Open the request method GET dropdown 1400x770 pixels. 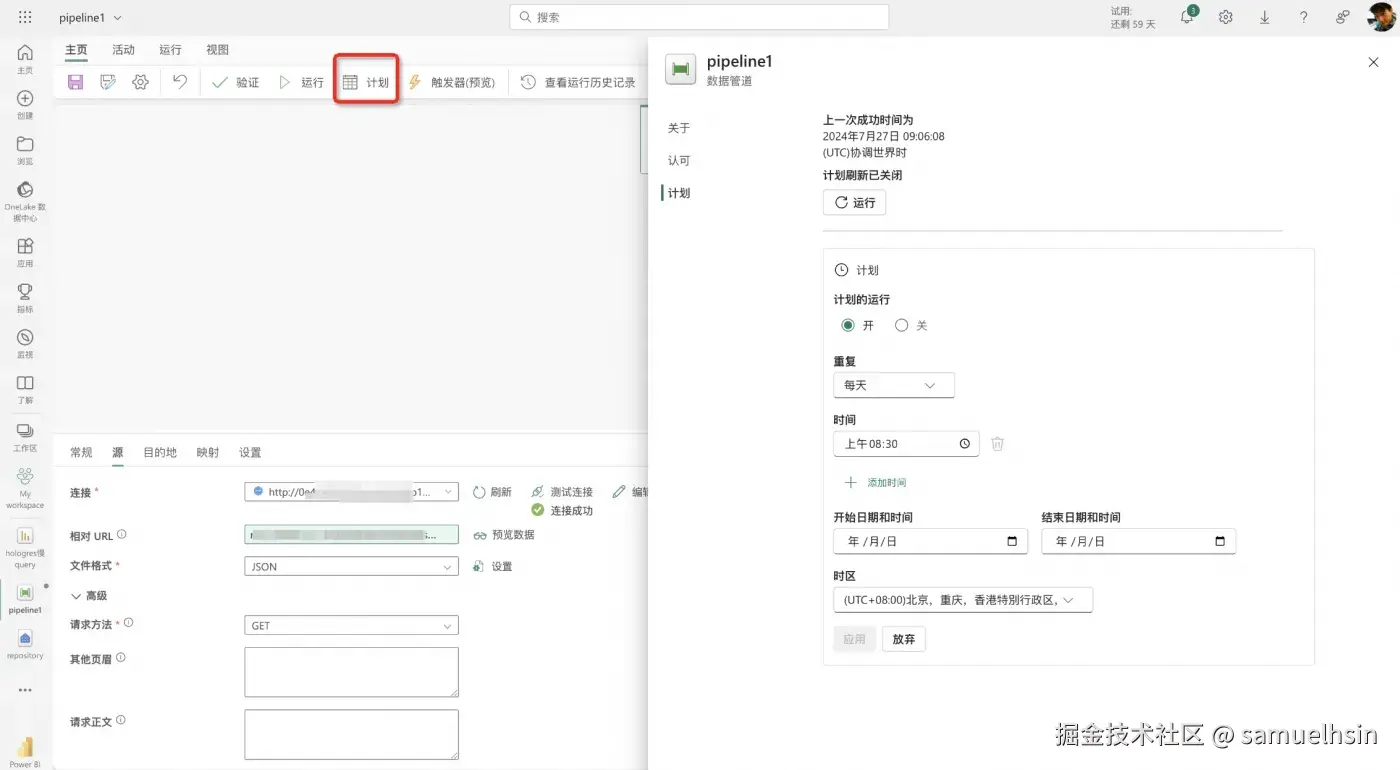point(351,626)
